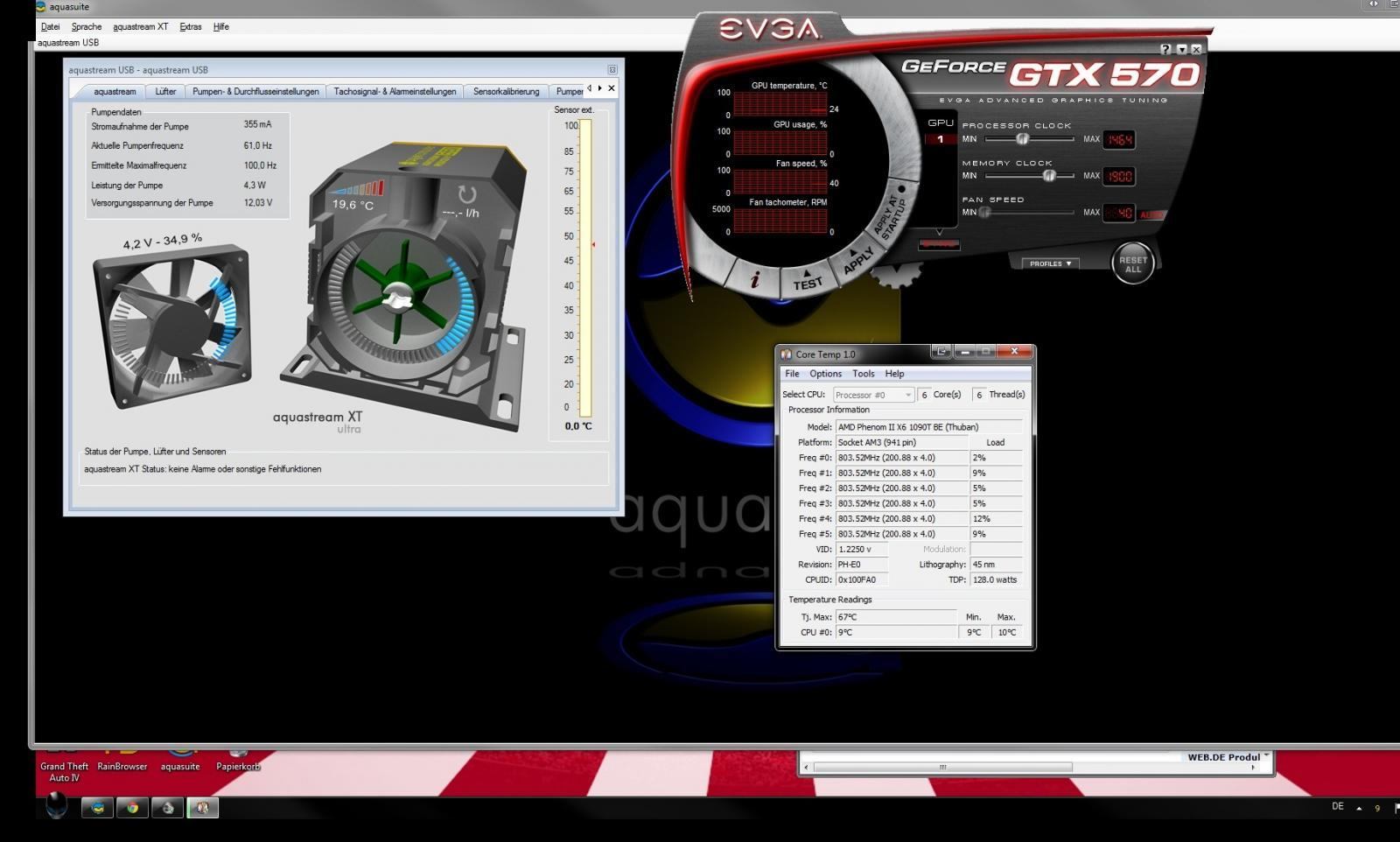Click the TDP value 128.0 watts
Screen dimensions: 1400x842
(996, 579)
